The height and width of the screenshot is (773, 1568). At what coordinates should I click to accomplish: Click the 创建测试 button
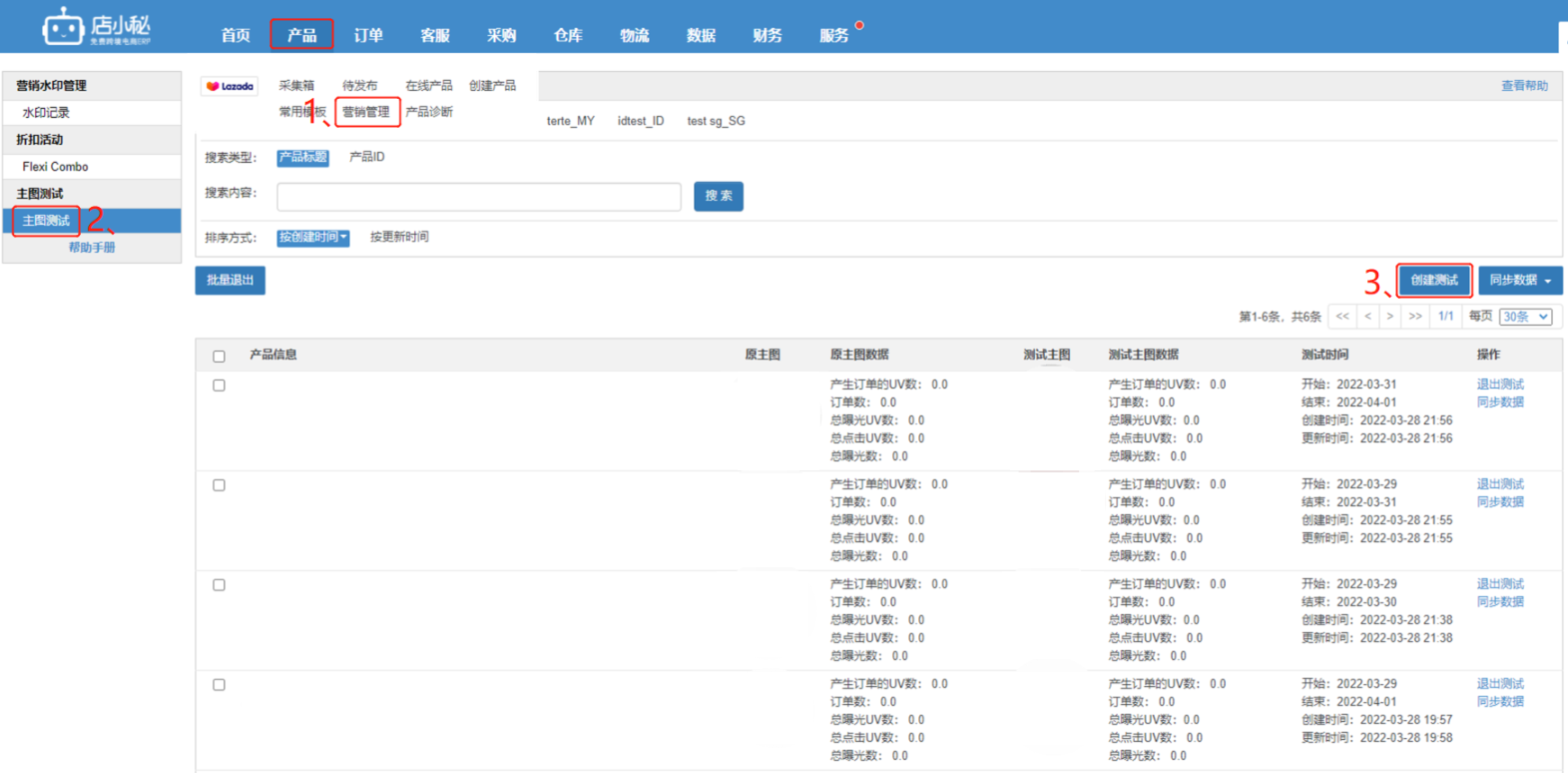click(x=1433, y=281)
